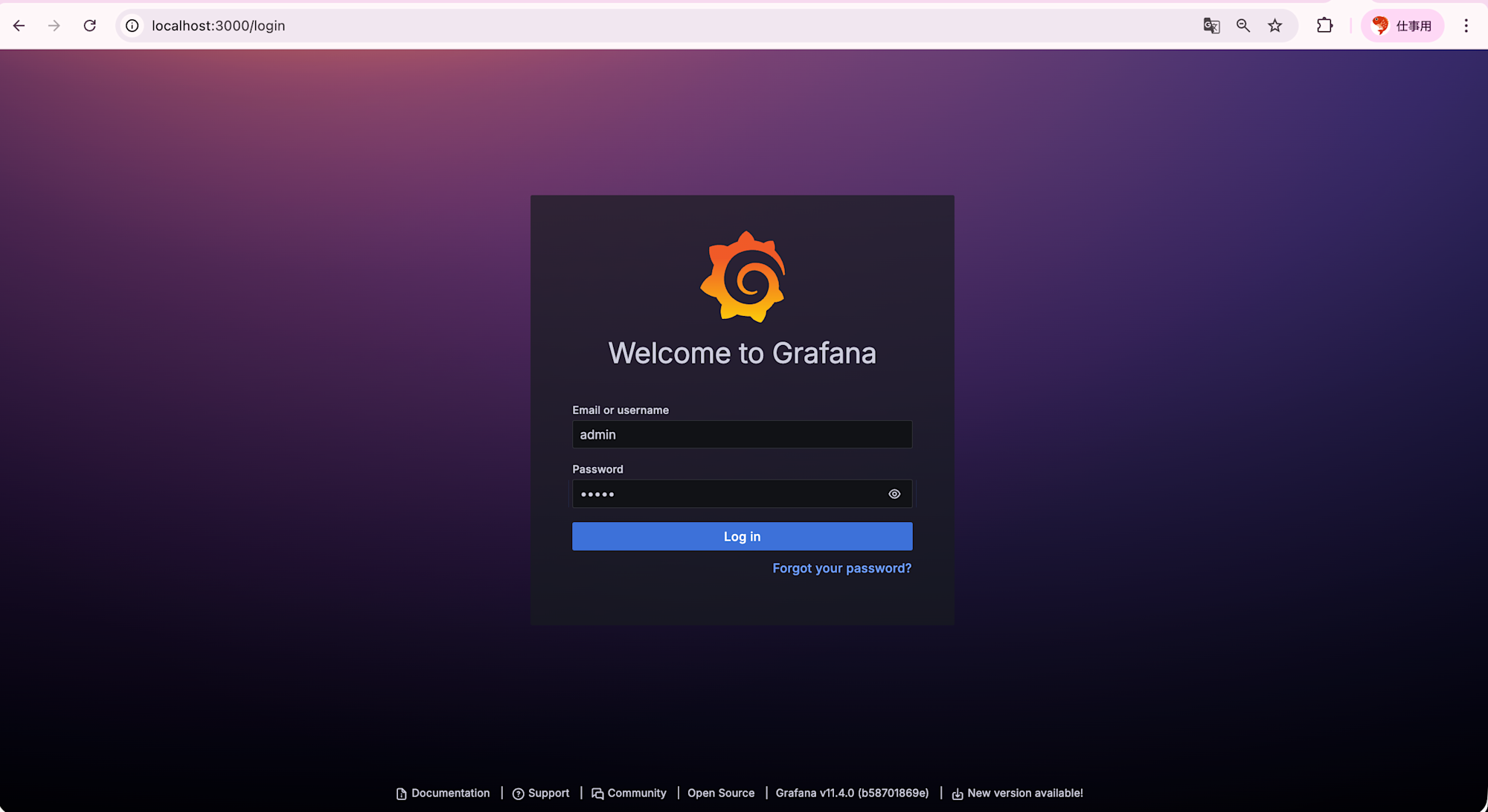1488x812 pixels.
Task: Open the Extensions puzzle icon
Action: click(1324, 25)
